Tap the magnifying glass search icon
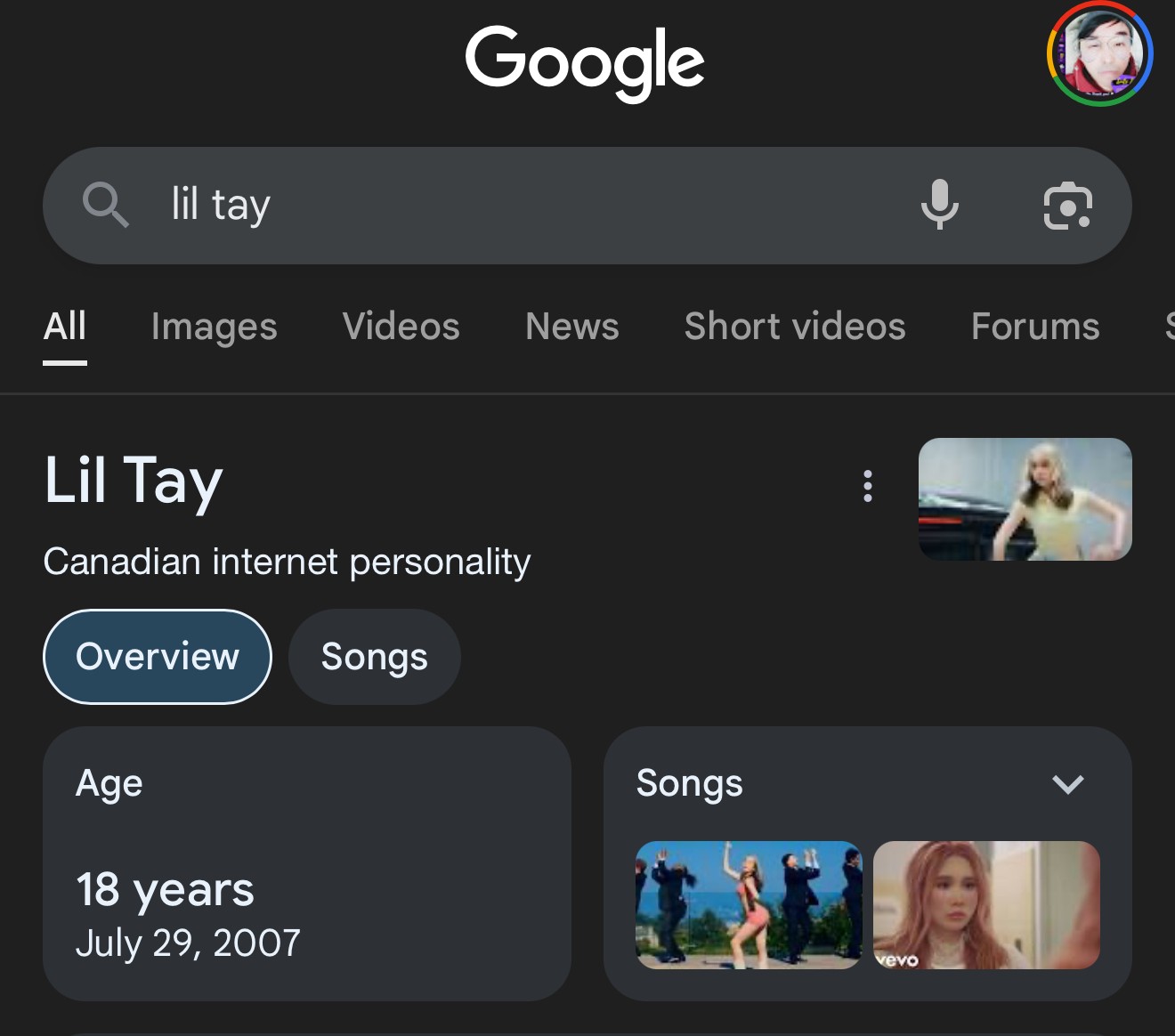 (106, 205)
